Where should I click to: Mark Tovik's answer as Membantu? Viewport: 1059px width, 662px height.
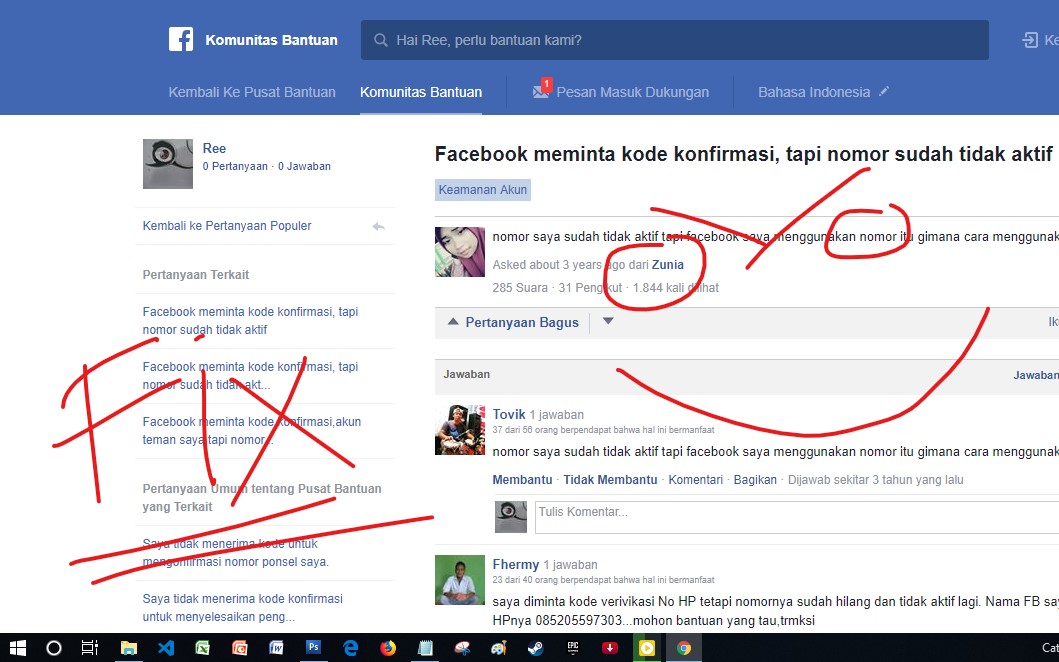tap(522, 480)
